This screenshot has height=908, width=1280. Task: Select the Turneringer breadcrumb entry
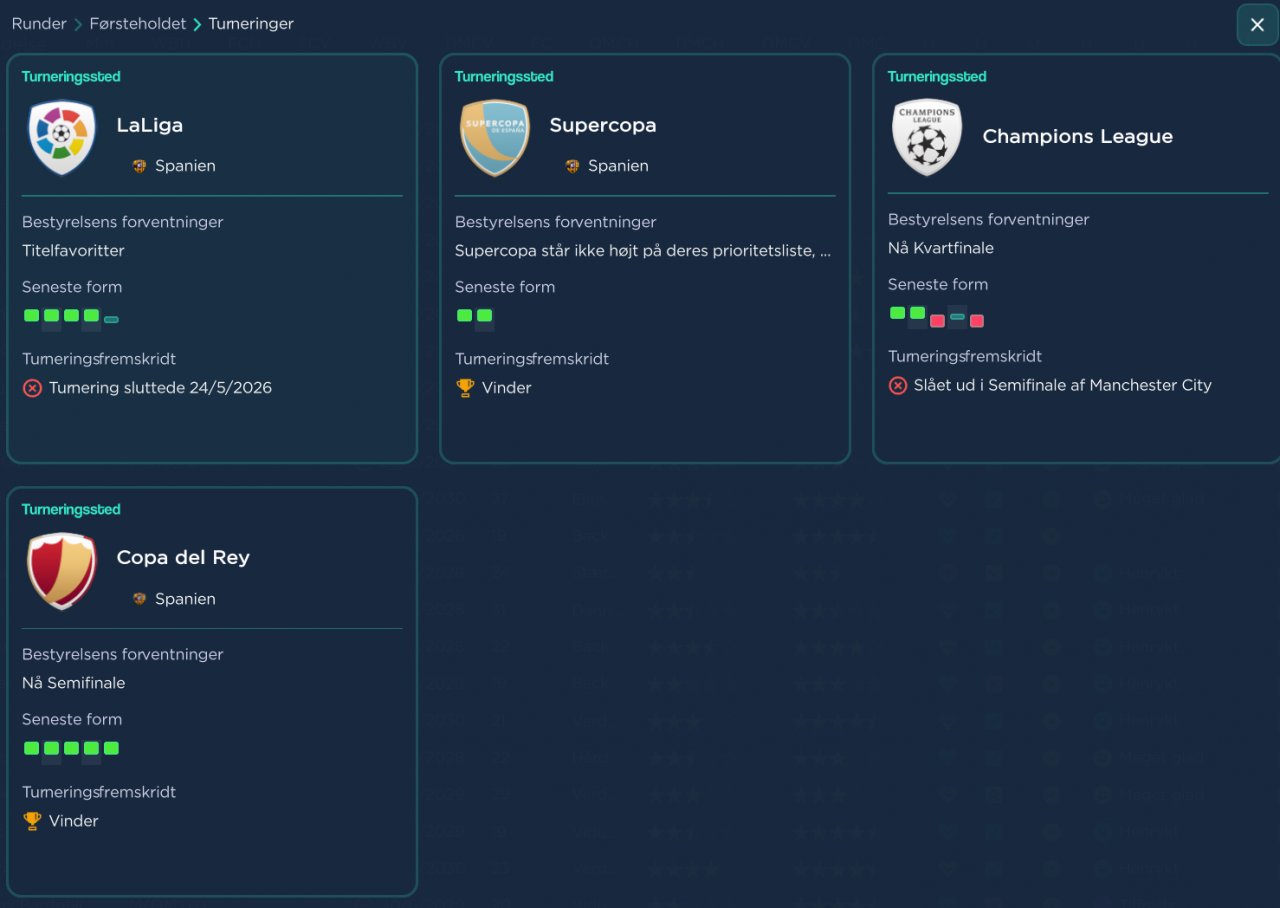251,23
